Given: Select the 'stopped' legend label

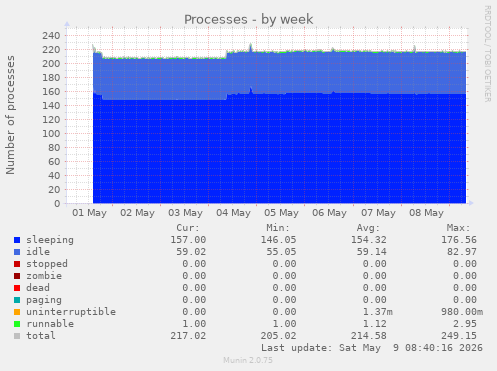Looking at the screenshot, I should [x=47, y=264].
